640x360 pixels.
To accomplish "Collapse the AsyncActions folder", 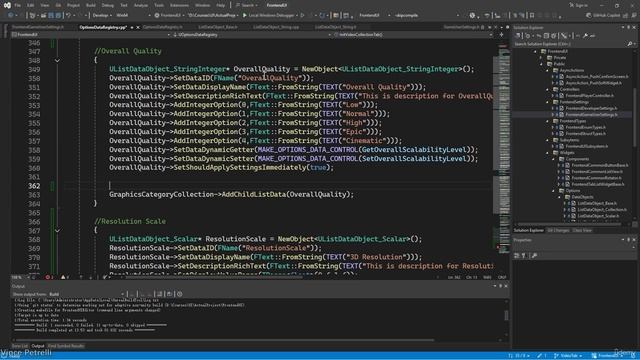I will [548, 70].
